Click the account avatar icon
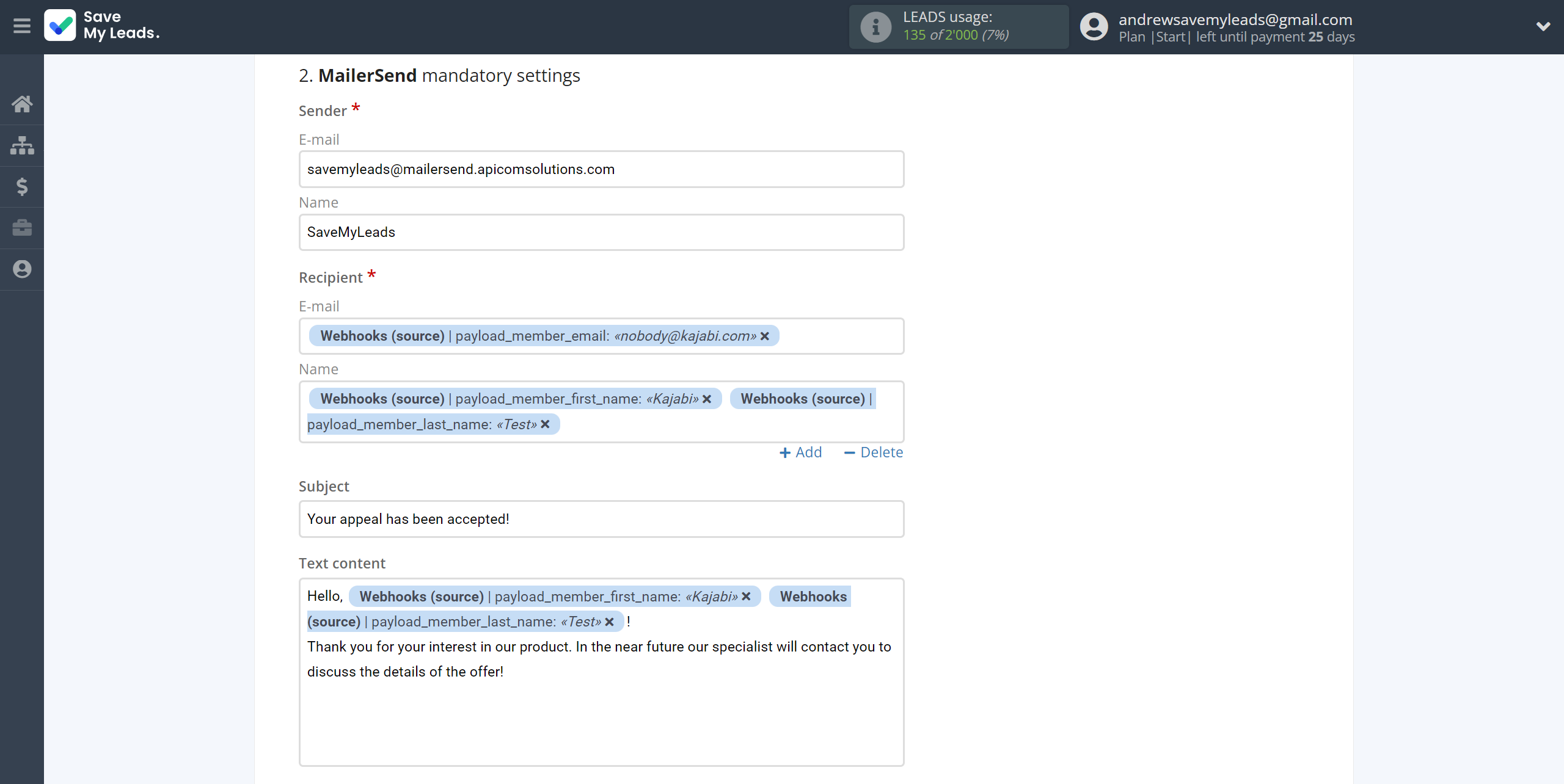 1094,27
